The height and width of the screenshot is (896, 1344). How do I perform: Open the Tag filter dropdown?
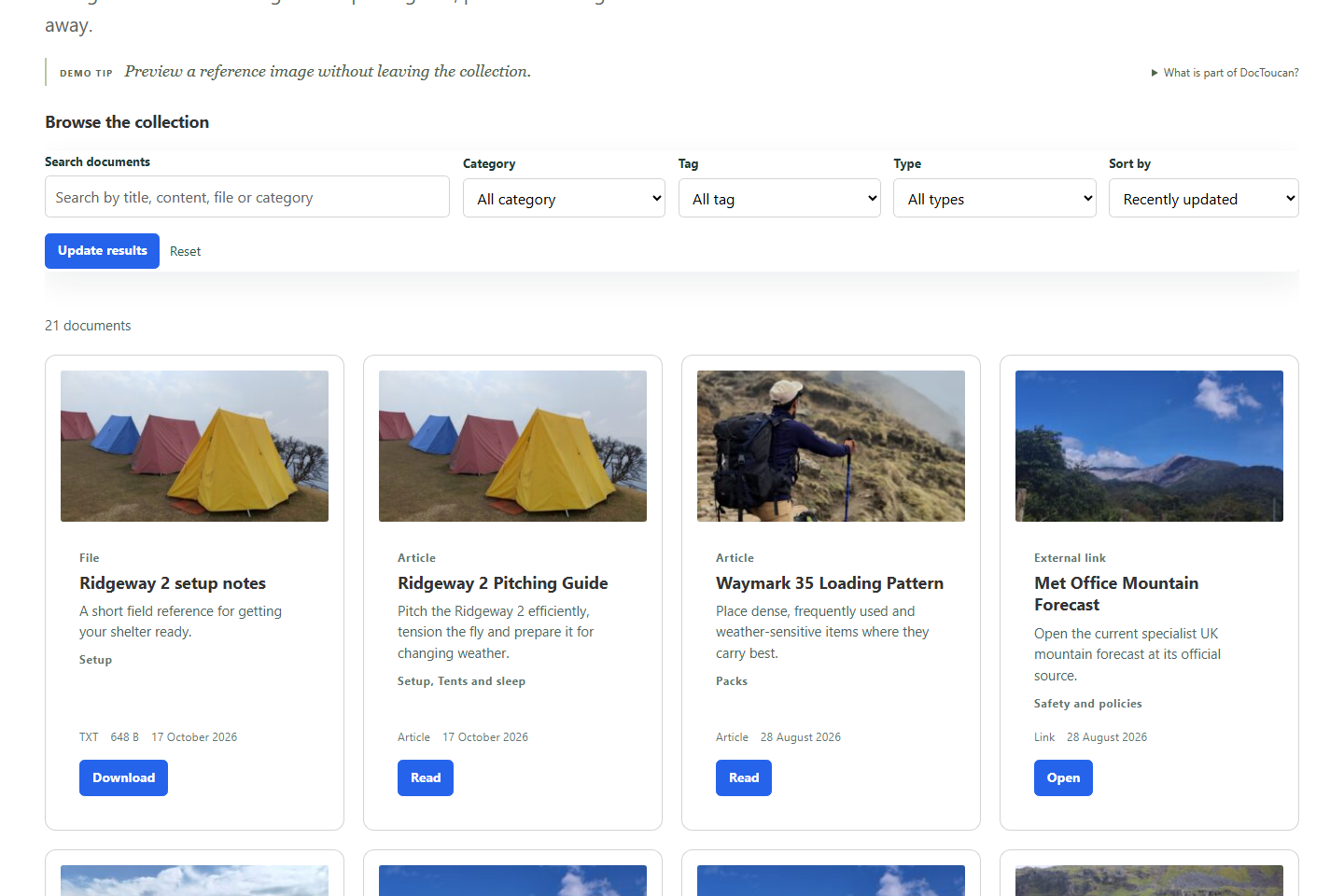pyautogui.click(x=779, y=199)
